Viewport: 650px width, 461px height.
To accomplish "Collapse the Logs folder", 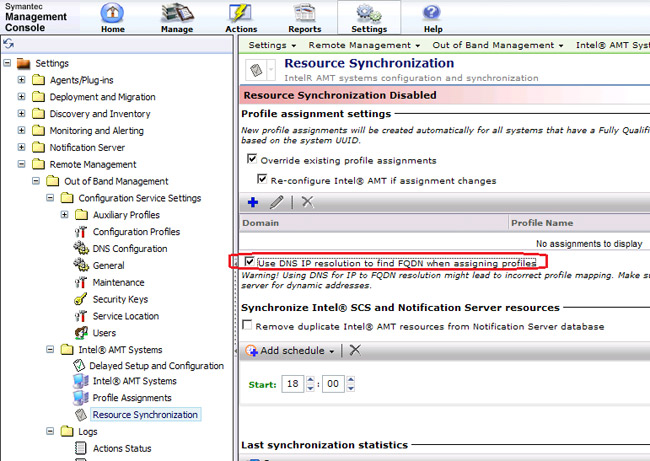I will 50,431.
